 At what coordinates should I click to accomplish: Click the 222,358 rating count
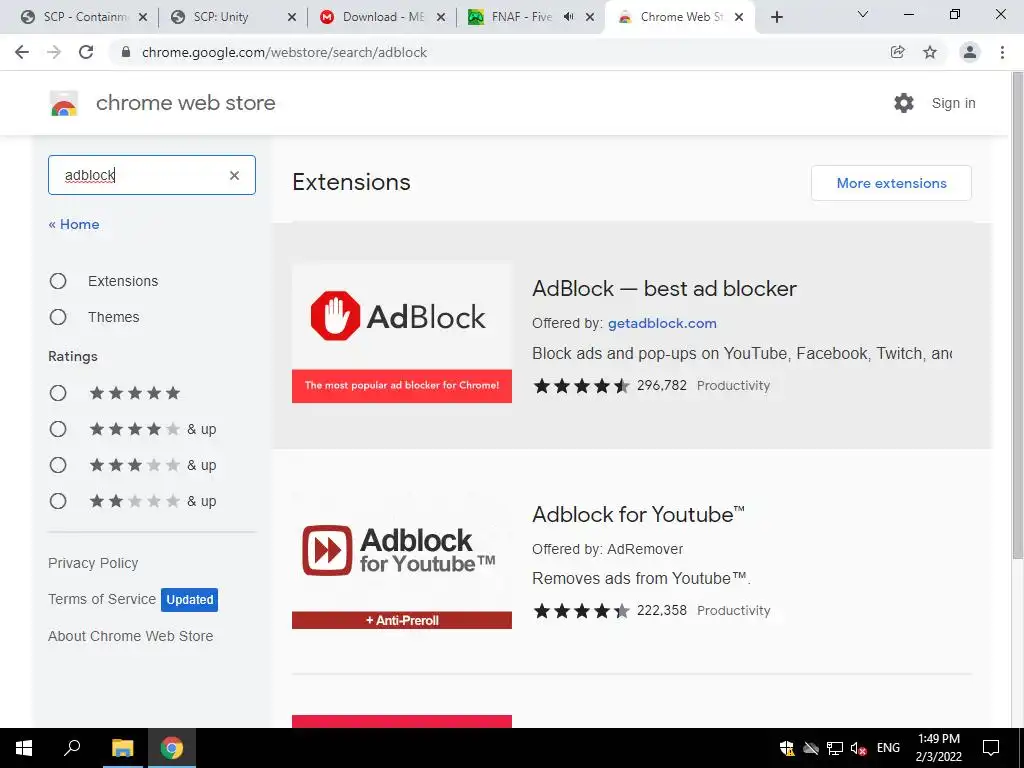[x=662, y=611]
